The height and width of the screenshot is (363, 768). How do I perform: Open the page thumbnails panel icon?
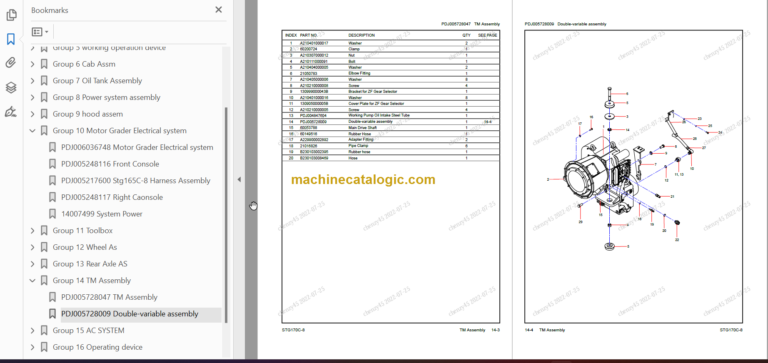(11, 15)
